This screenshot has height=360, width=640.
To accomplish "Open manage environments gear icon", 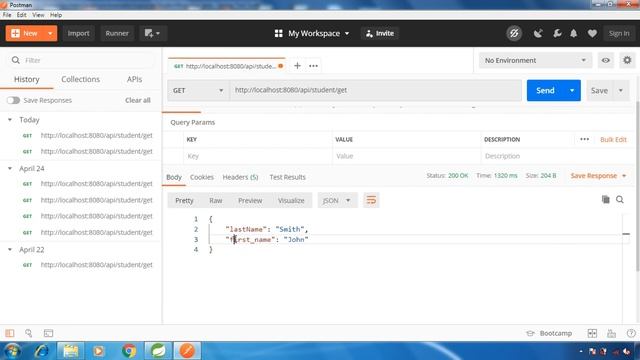I will (x=627, y=60).
